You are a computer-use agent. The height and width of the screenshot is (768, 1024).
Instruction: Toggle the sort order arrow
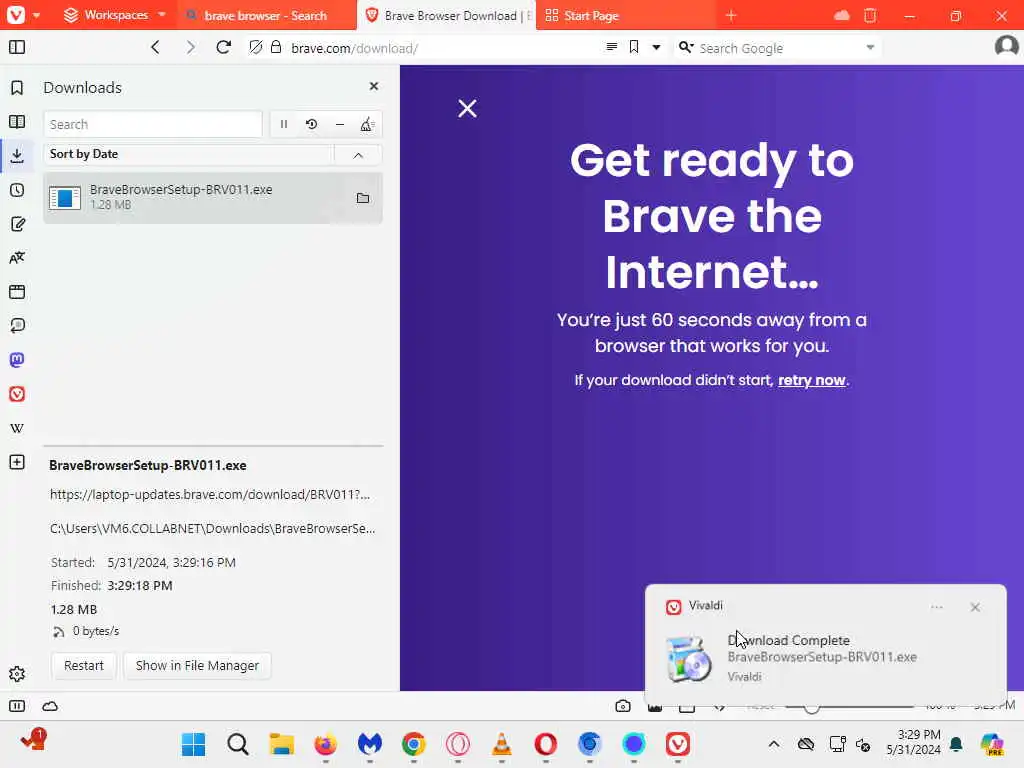pyautogui.click(x=358, y=155)
